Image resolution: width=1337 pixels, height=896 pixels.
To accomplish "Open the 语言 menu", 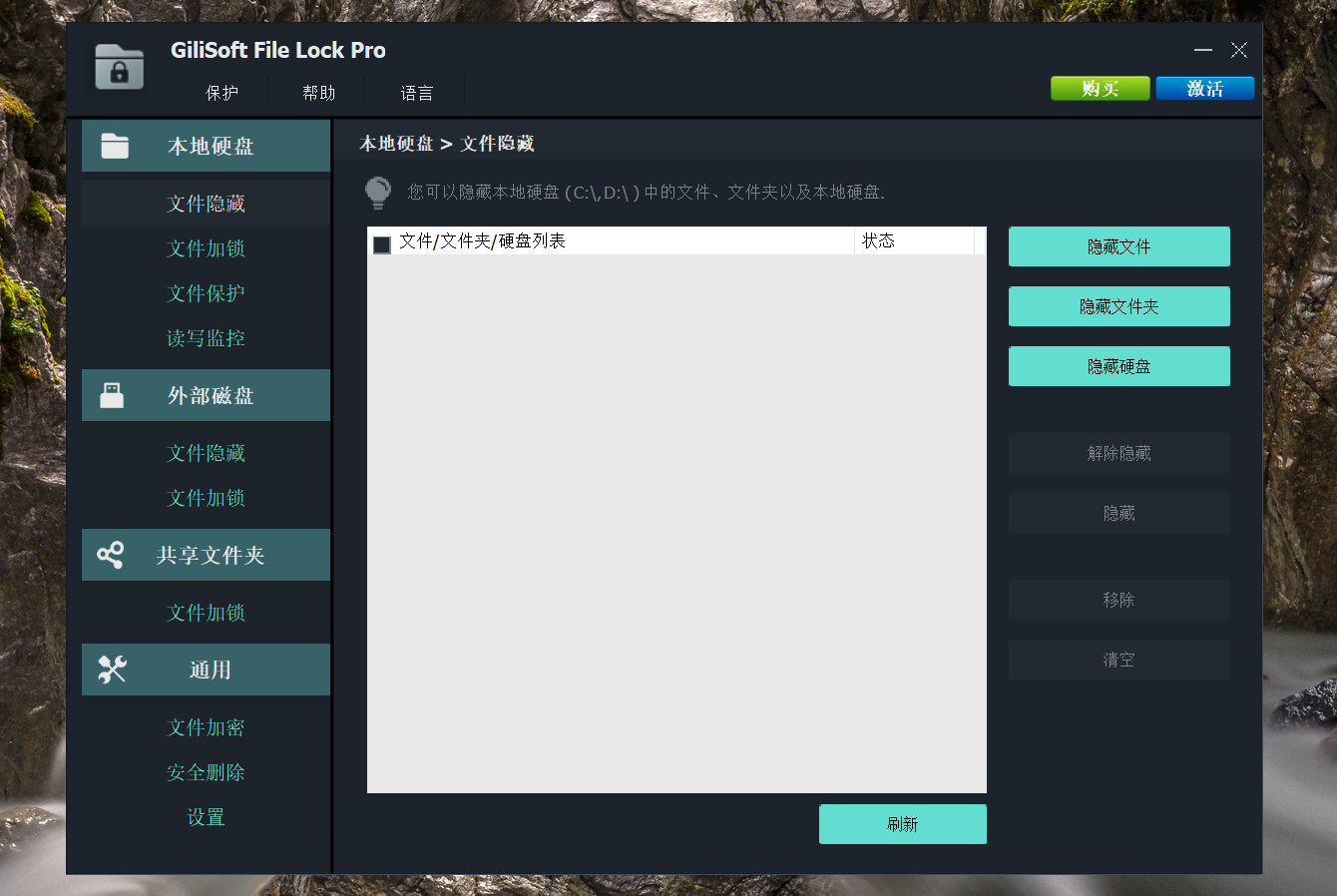I will pyautogui.click(x=417, y=93).
